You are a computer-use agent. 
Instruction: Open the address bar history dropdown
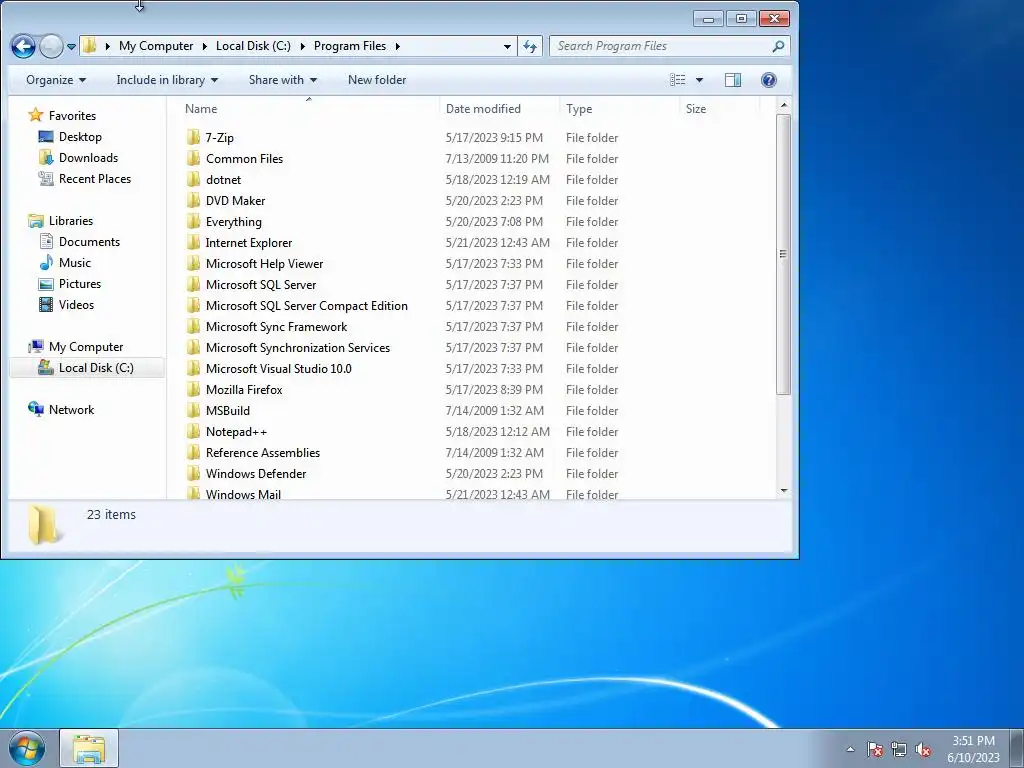pyautogui.click(x=507, y=46)
